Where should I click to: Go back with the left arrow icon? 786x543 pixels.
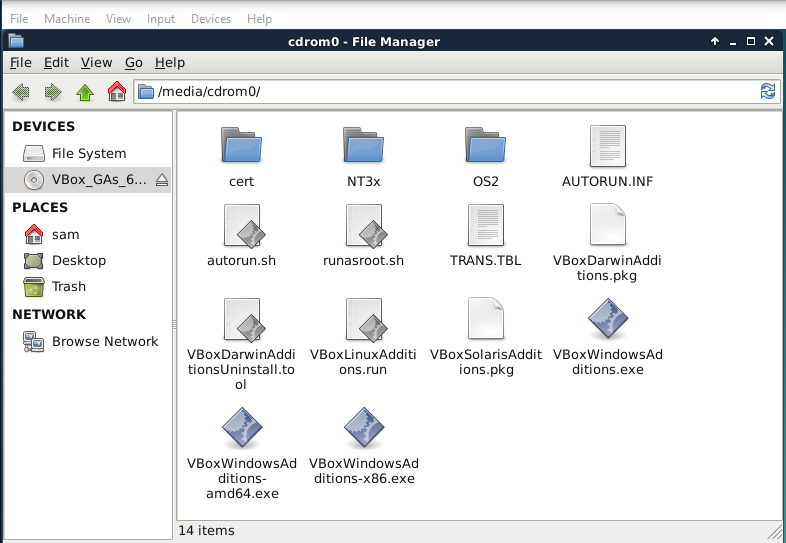tap(21, 92)
